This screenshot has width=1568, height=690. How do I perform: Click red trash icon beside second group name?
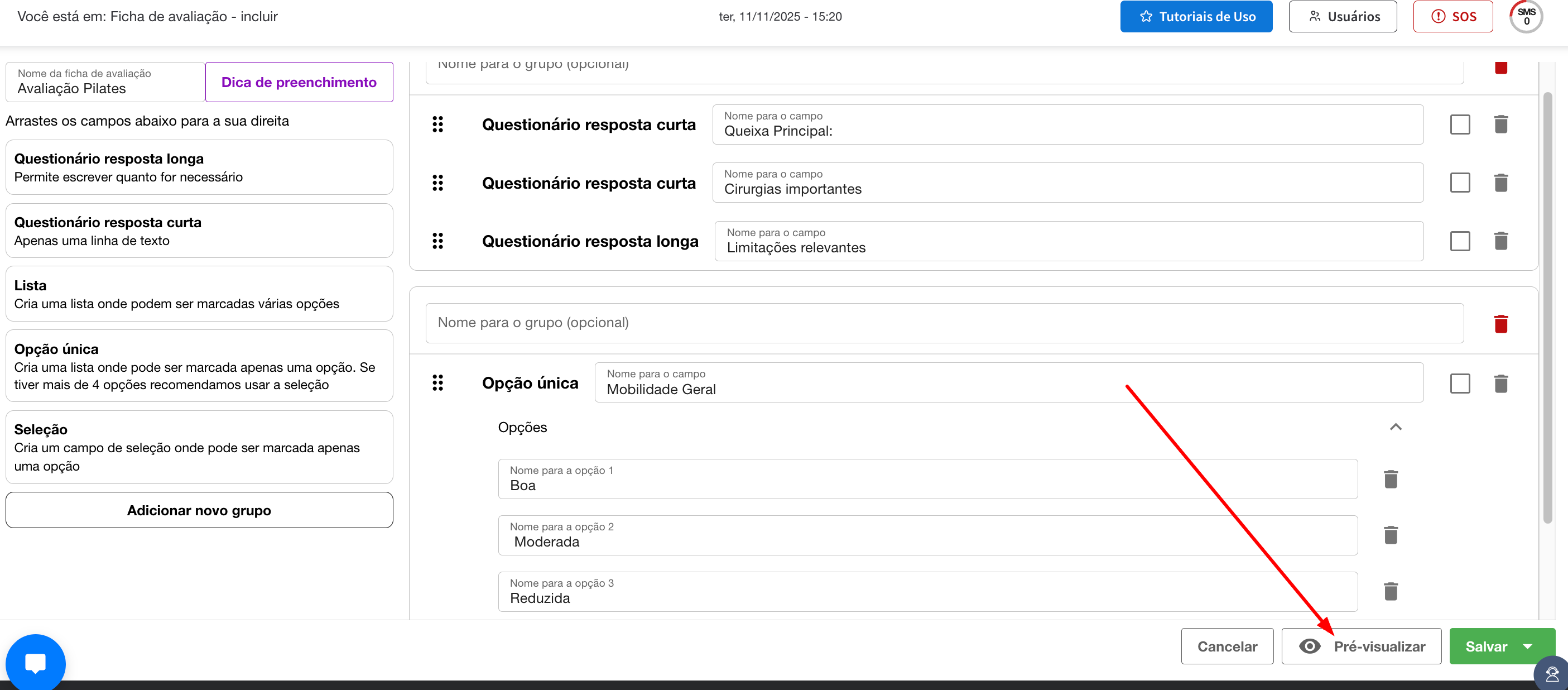click(1500, 323)
